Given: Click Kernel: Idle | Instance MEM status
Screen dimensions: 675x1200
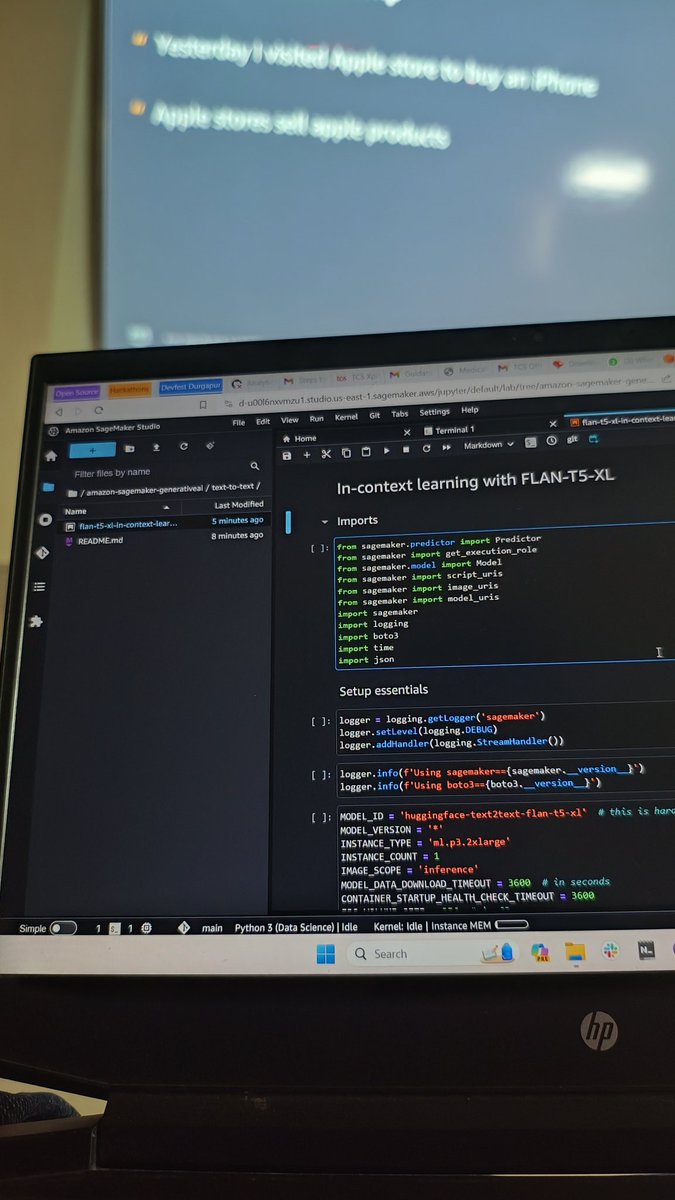Looking at the screenshot, I should 433,925.
